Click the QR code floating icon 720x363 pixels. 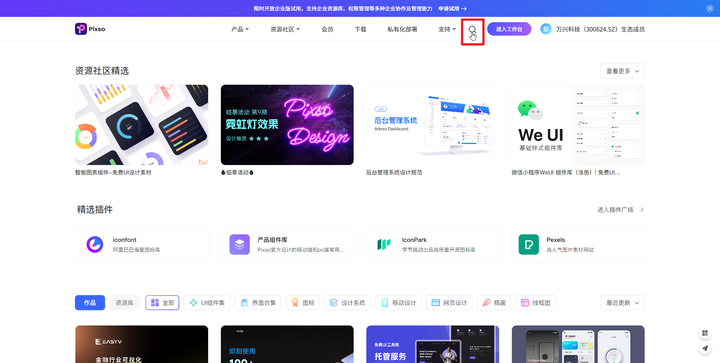coord(705,333)
